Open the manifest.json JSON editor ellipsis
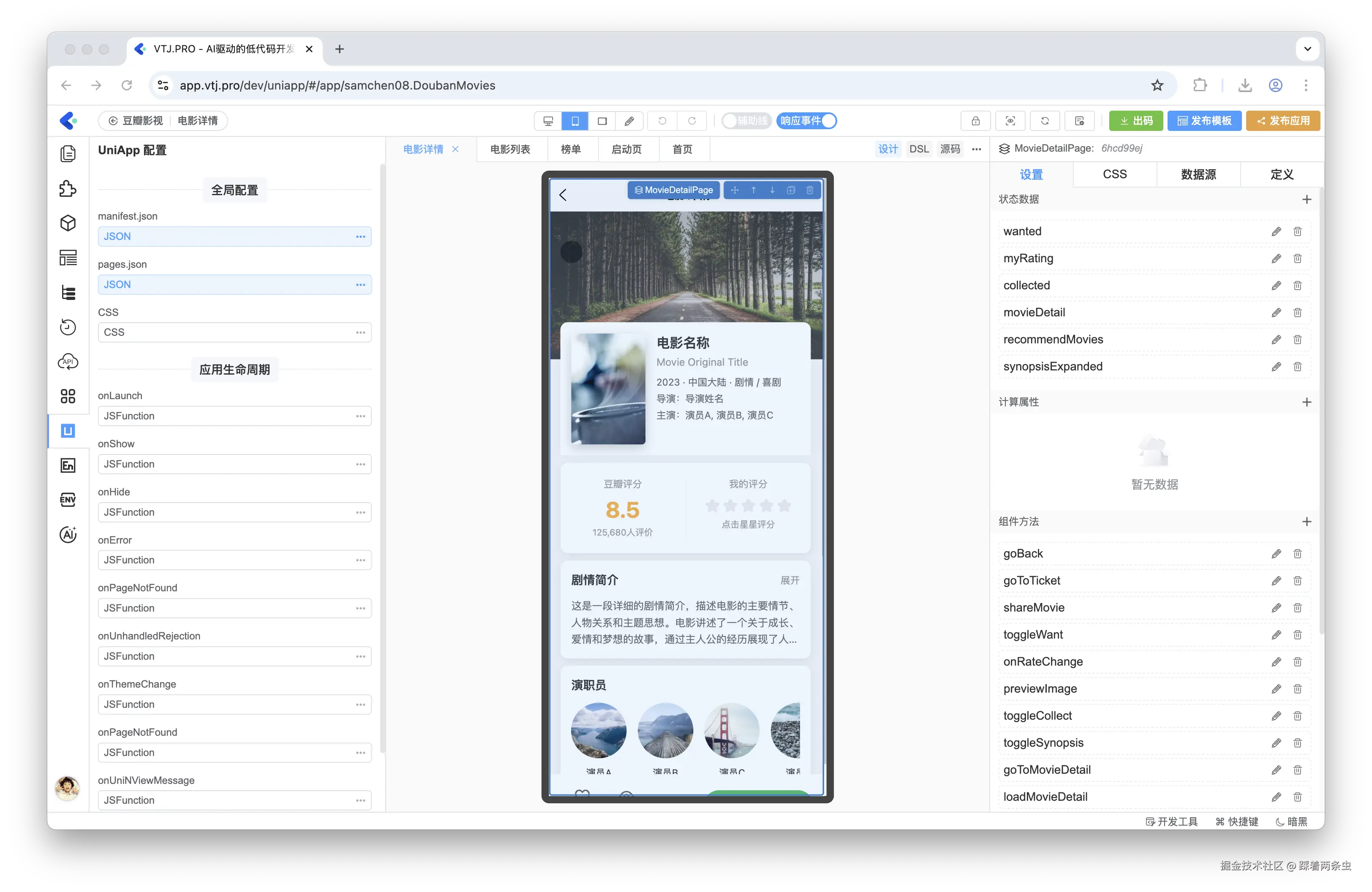 (360, 237)
